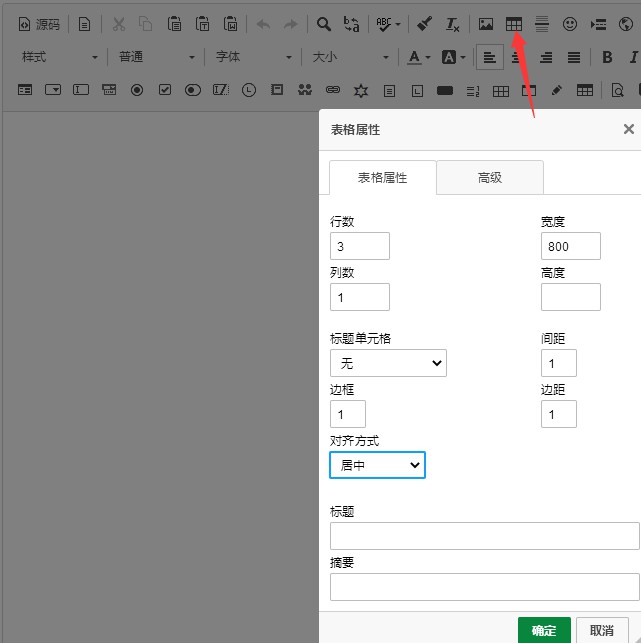This screenshot has height=643, width=641.
Task: Click the 行数 rows input field
Action: [x=360, y=246]
